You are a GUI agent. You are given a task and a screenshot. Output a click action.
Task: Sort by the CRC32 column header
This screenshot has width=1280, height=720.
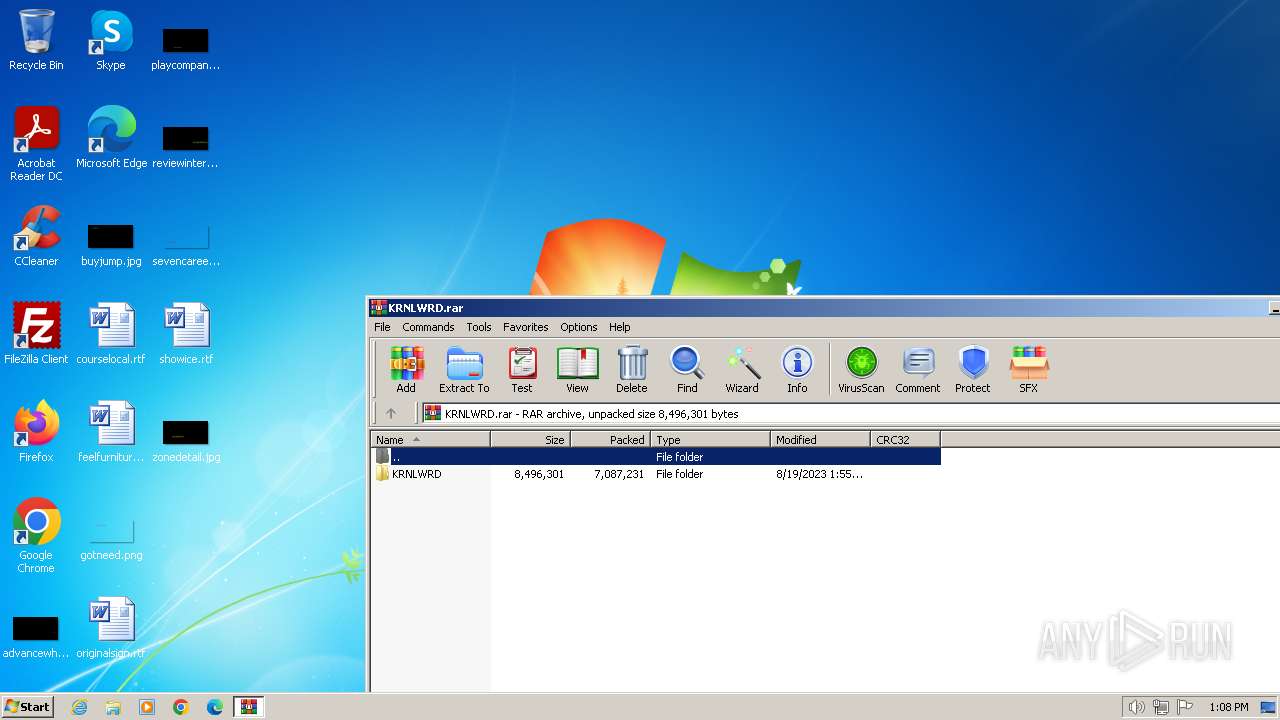point(906,439)
